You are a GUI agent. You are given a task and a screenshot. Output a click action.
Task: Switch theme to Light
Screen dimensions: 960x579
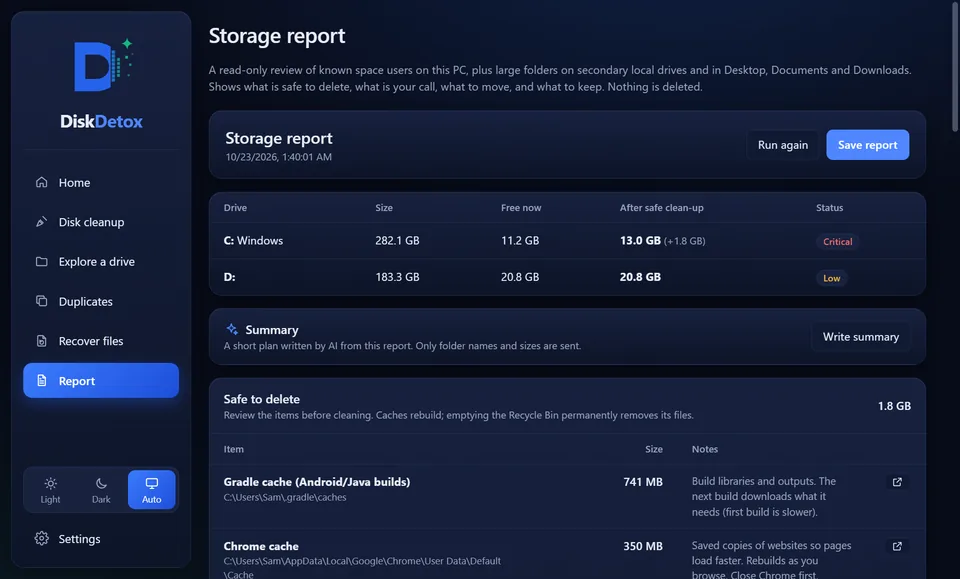click(x=50, y=490)
